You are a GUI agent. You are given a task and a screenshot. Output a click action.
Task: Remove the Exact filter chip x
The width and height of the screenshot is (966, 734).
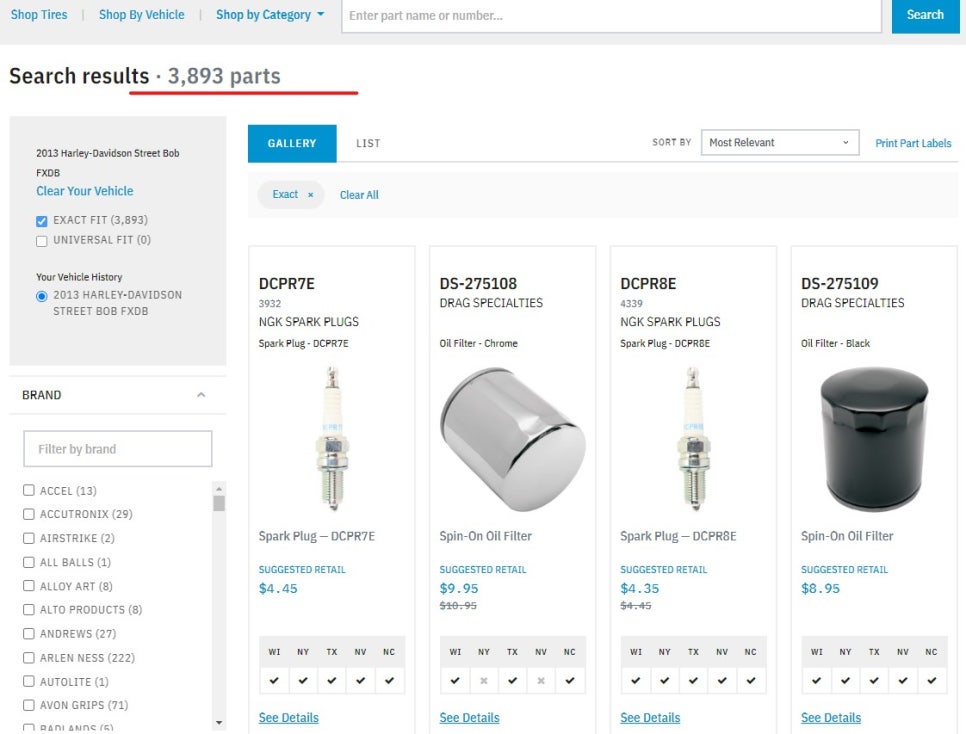tap(310, 195)
